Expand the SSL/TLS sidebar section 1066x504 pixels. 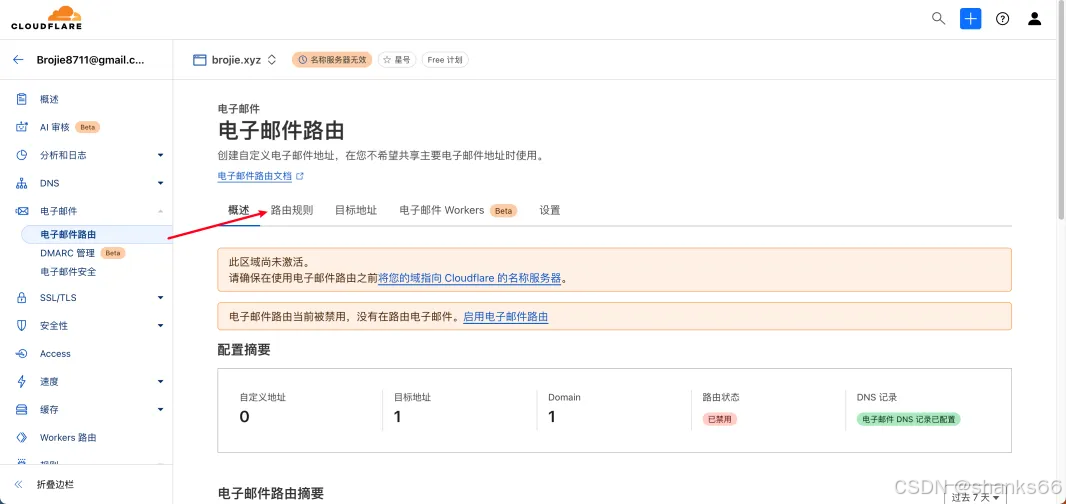click(160, 297)
